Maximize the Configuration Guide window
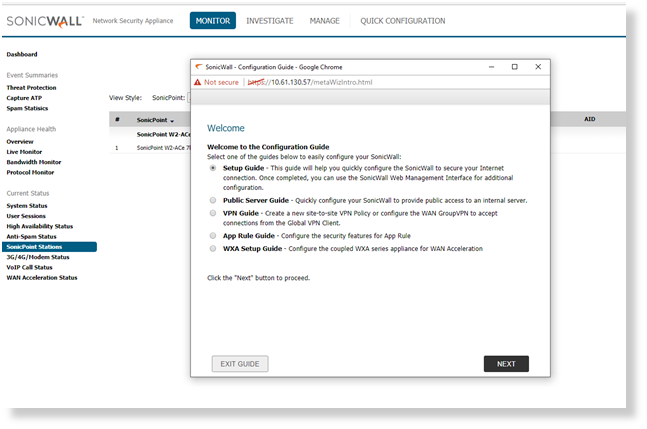 click(x=515, y=67)
